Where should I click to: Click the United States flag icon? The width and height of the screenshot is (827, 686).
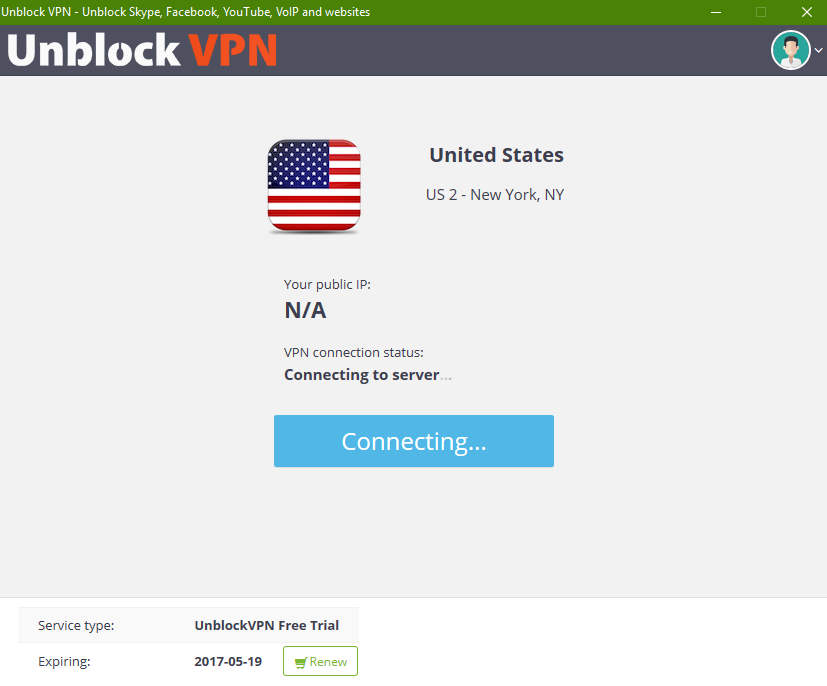(314, 187)
